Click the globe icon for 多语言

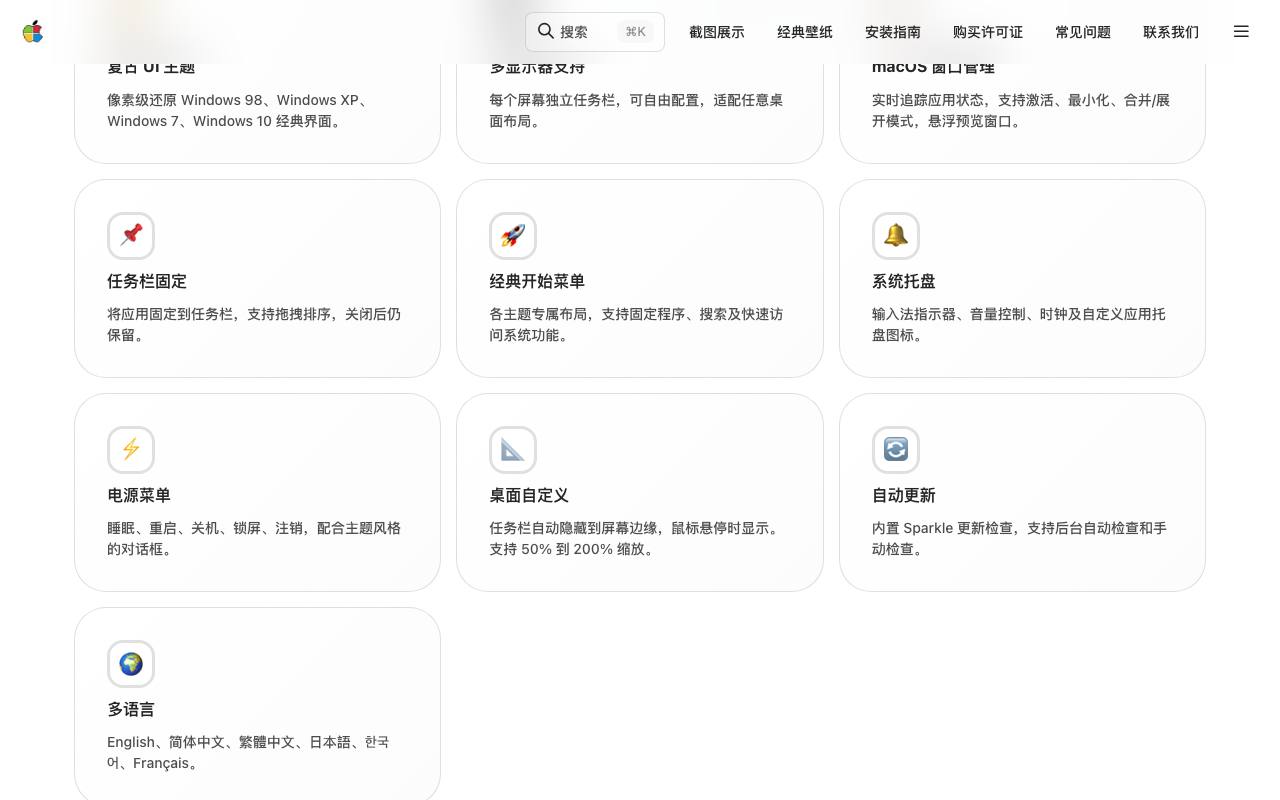(x=131, y=664)
